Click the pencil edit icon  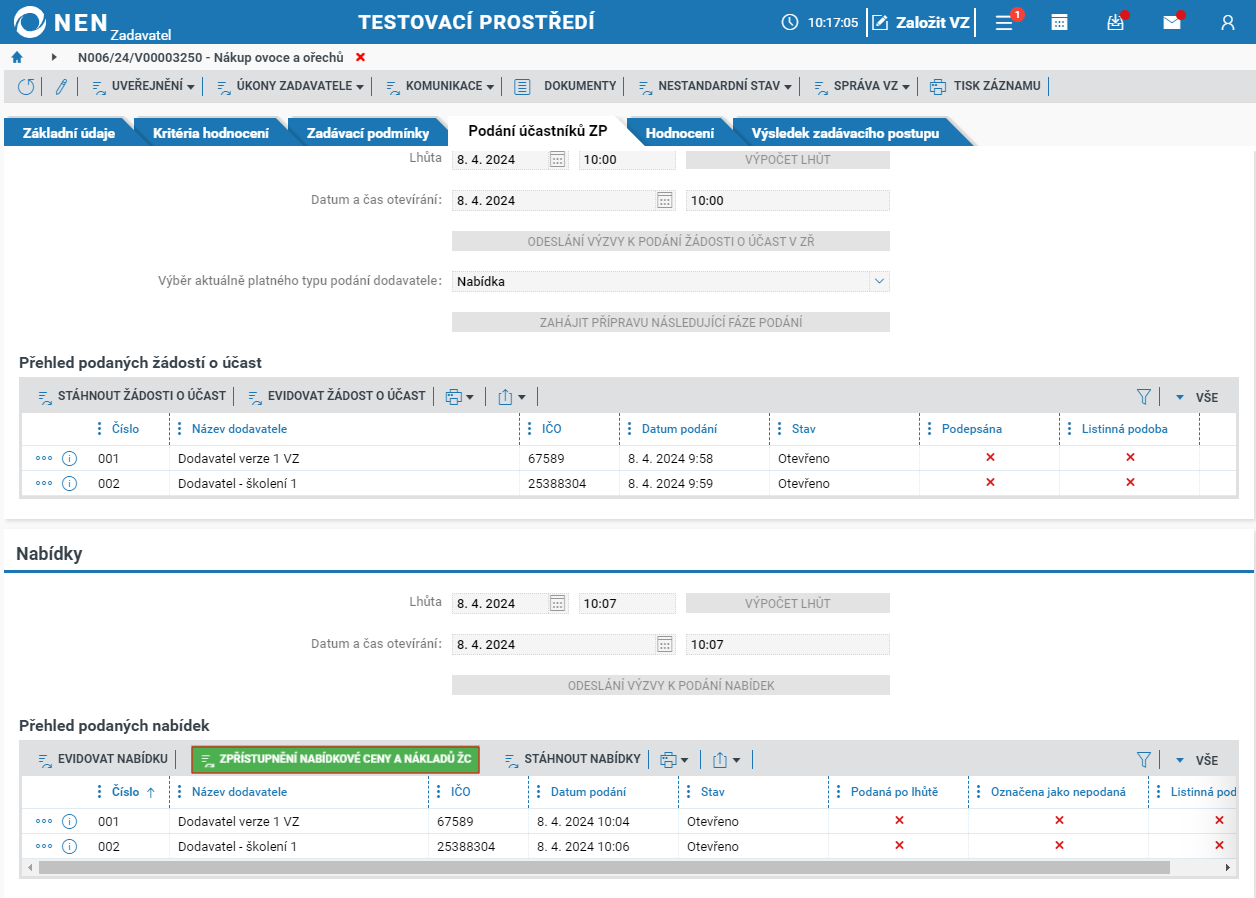pyautogui.click(x=61, y=87)
